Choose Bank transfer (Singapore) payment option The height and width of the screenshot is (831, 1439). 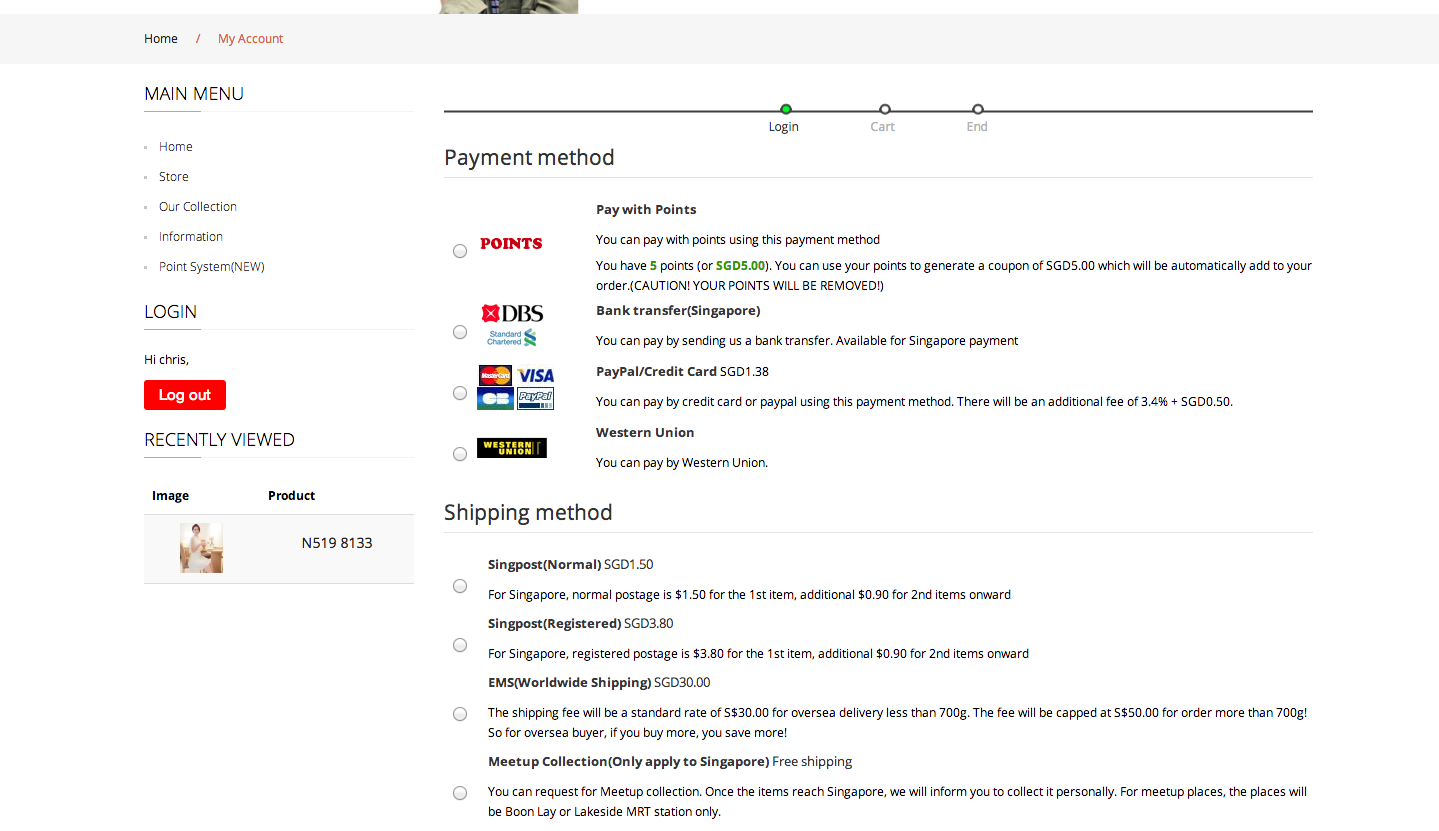[x=460, y=332]
